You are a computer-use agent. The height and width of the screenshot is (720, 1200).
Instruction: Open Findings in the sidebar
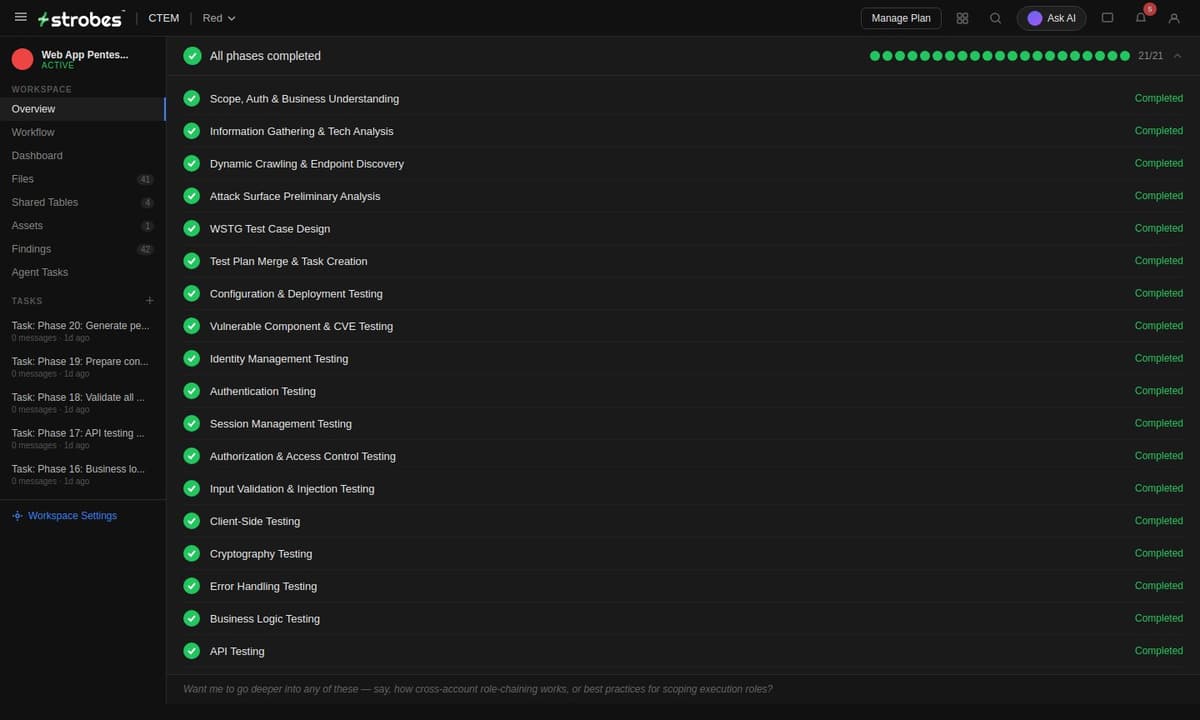pos(83,249)
